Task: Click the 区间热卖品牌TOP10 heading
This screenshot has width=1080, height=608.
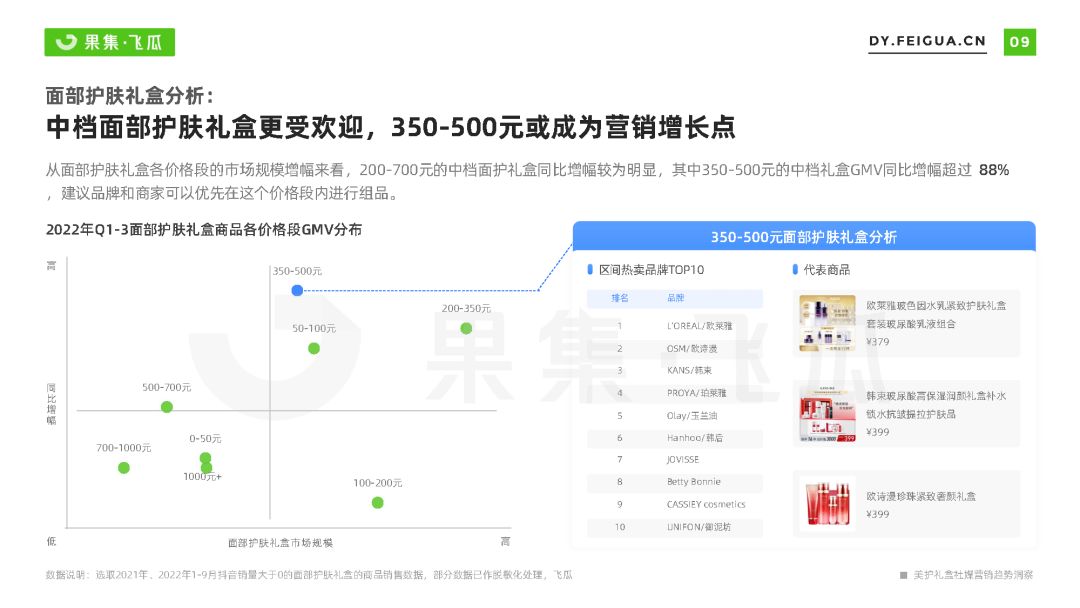Action: tap(652, 270)
